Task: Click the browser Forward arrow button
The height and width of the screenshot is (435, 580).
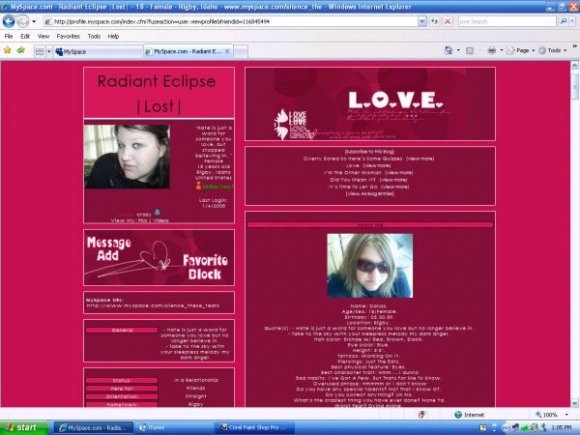Action: (x=23, y=21)
